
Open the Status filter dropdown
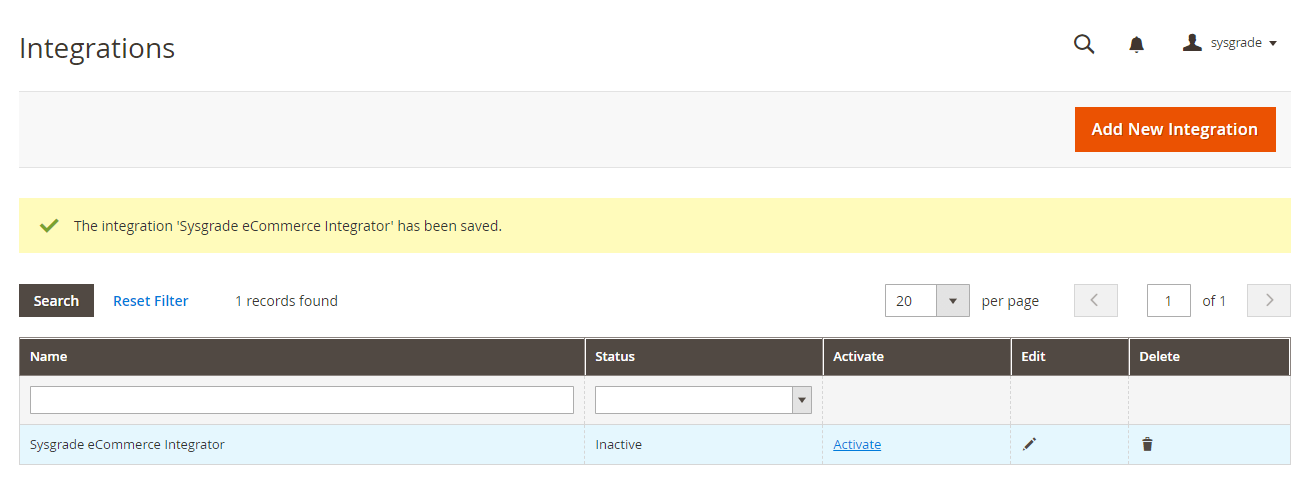click(x=703, y=400)
